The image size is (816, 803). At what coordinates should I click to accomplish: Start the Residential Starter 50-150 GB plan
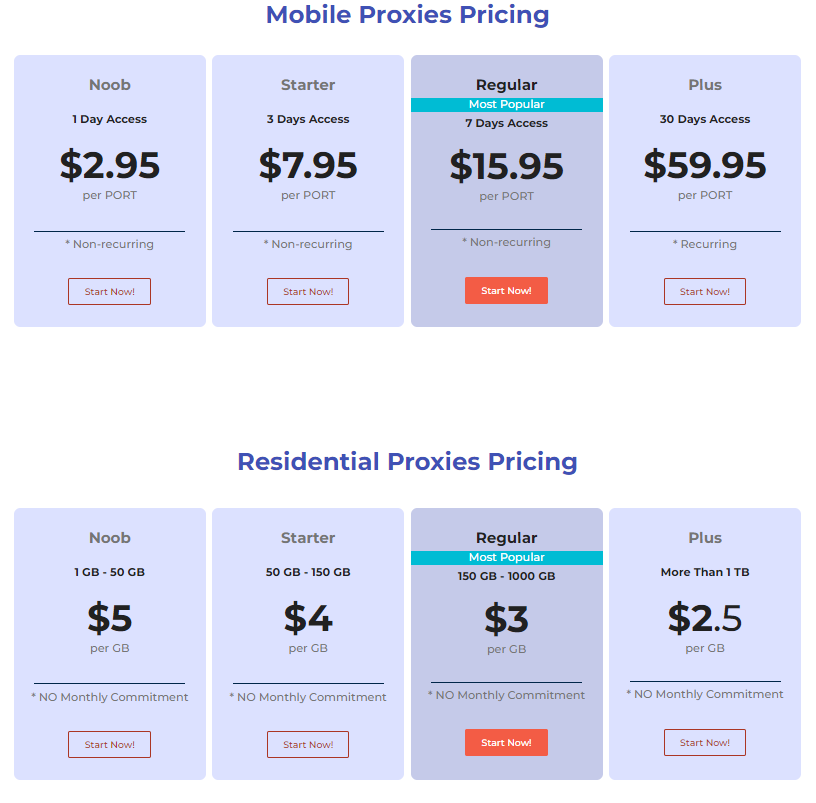point(308,744)
